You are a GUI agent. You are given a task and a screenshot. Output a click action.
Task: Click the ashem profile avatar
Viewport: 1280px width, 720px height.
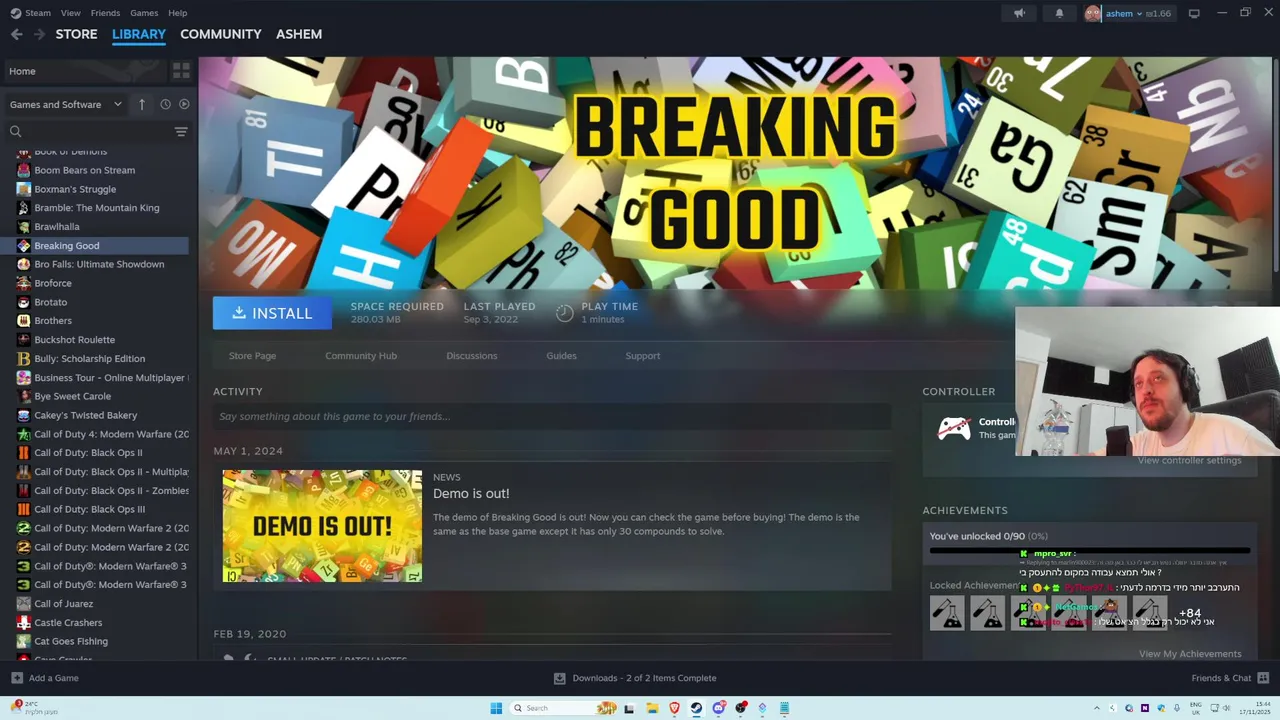[1092, 13]
